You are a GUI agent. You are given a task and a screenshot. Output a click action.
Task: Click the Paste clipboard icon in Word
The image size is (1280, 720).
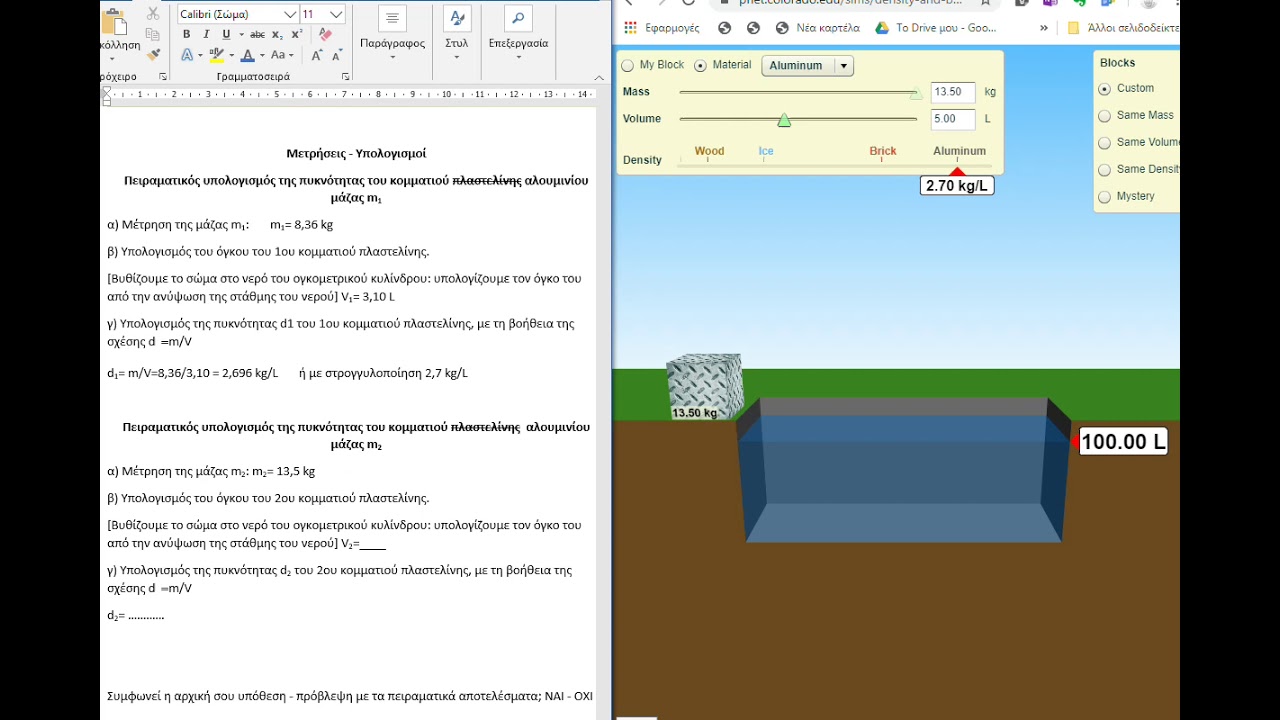[115, 22]
